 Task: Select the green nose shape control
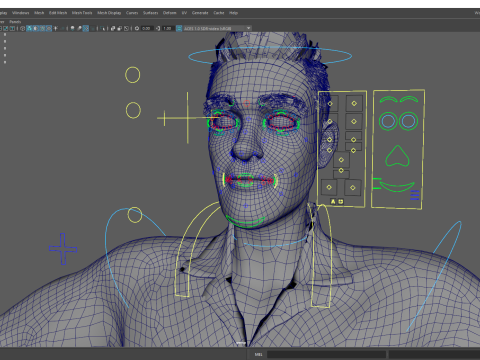click(397, 156)
